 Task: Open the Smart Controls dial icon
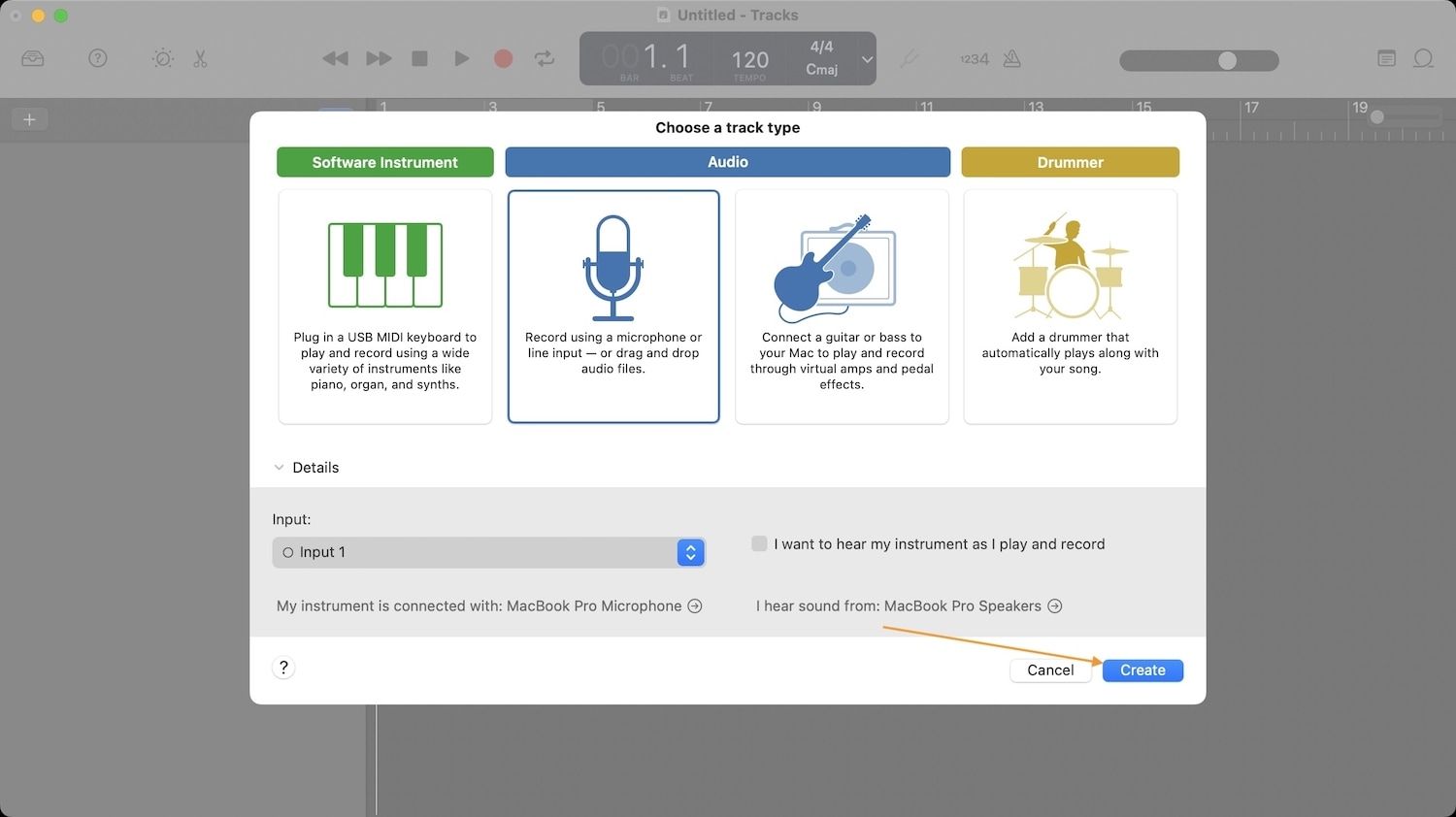(x=163, y=59)
